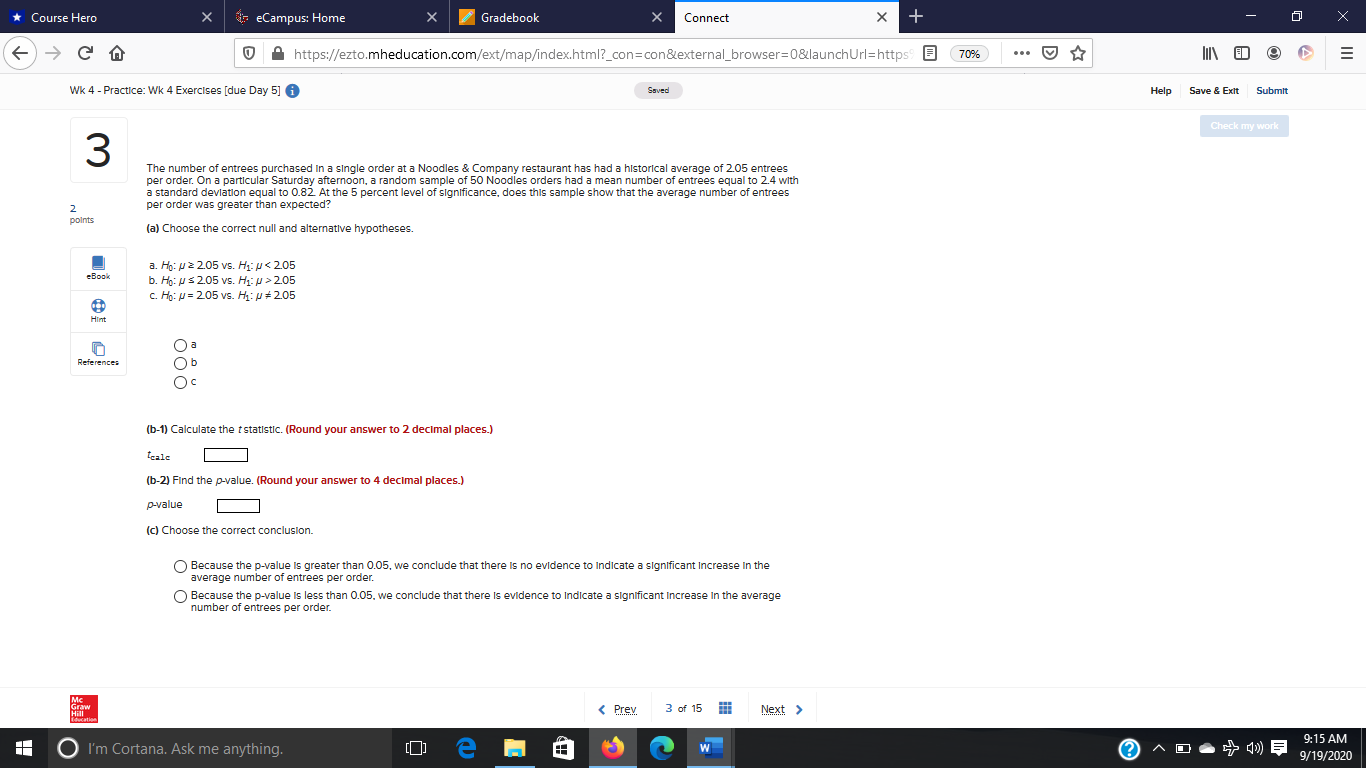Screen dimensions: 1366x768
Task: Choose the p-value less than 0.05 conclusion
Action: click(x=180, y=596)
